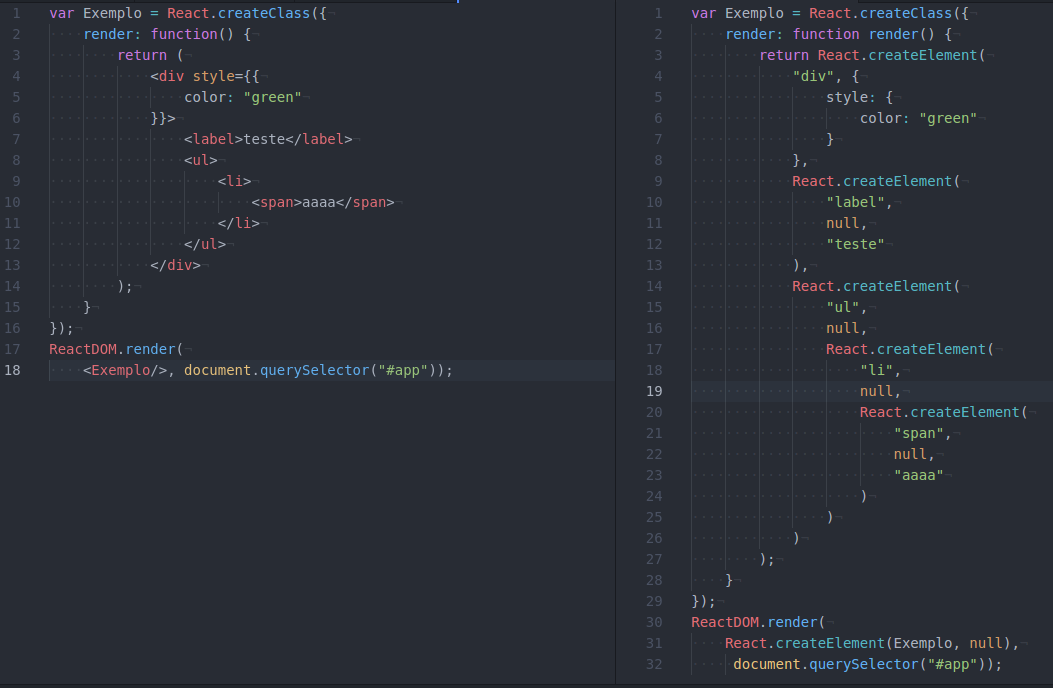Click color: "green" on left pane line 5

coord(243,97)
